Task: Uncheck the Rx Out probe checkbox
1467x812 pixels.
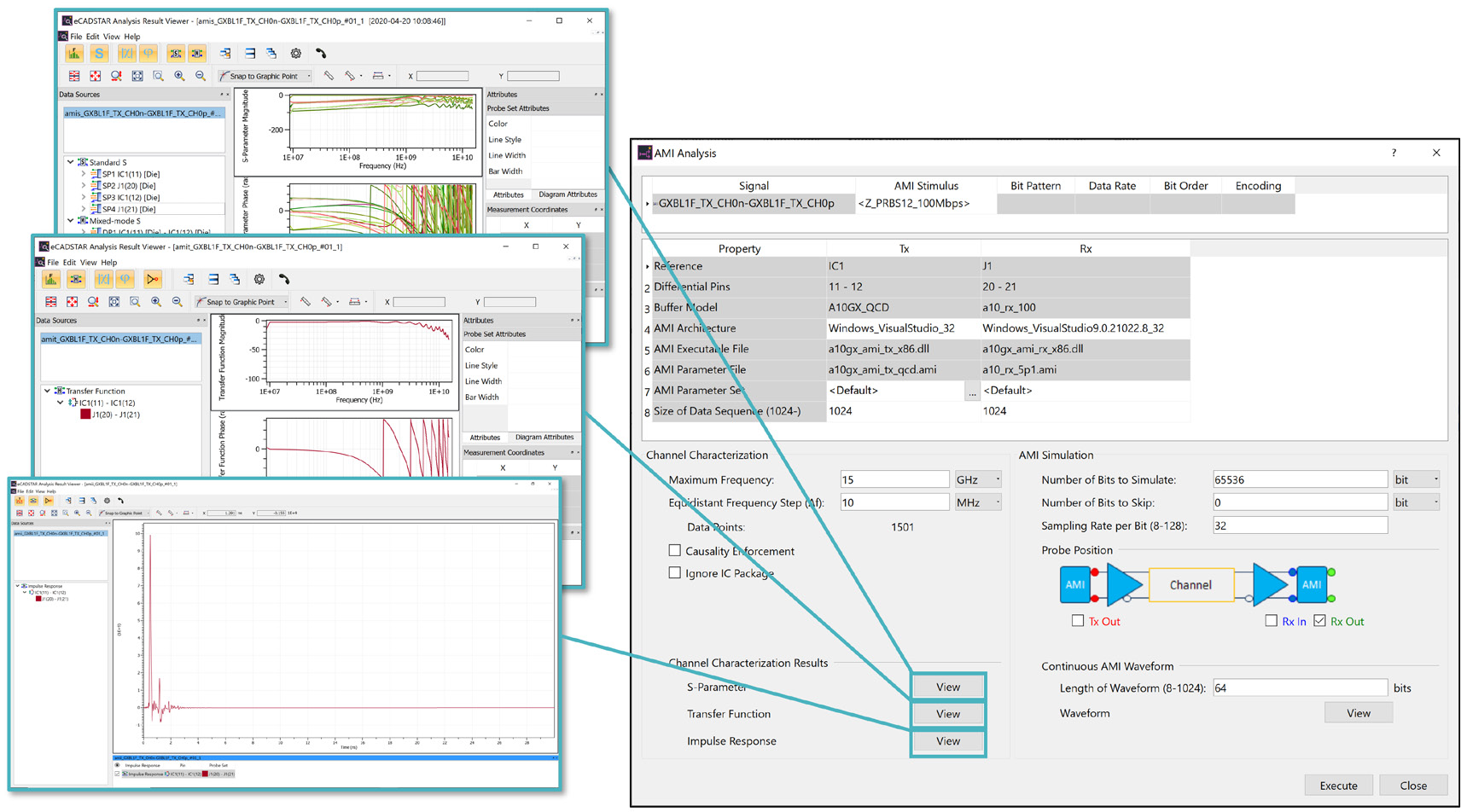Action: tap(1320, 621)
